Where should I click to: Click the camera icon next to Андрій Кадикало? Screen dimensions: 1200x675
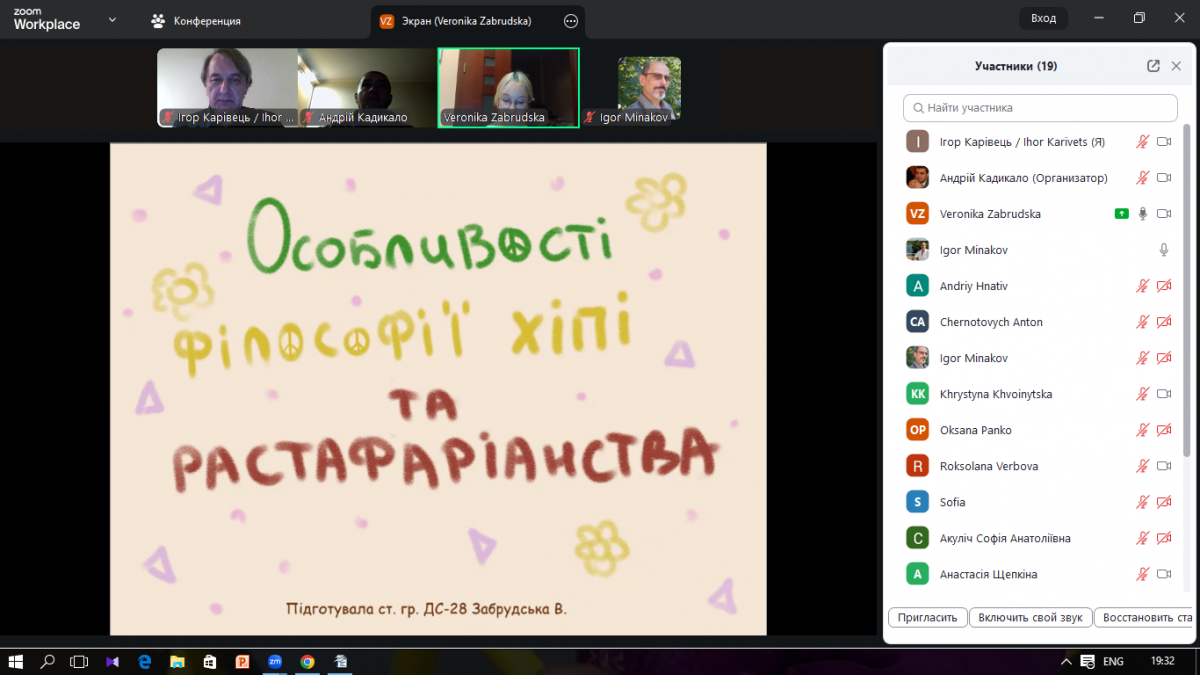click(x=1163, y=177)
